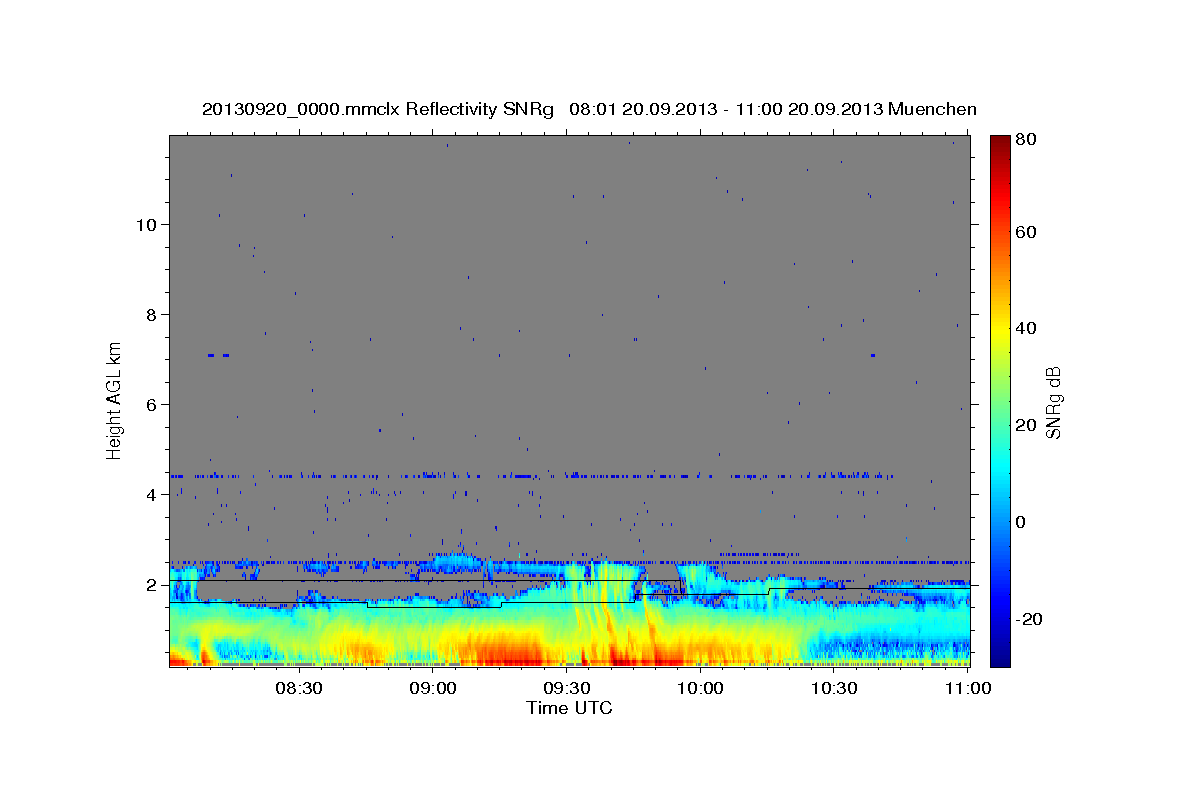Image resolution: width=1200 pixels, height=800 pixels.
Task: Click the plot title '20130920_0000.mmclx Reflectivity SNRg'
Action: pos(378,109)
